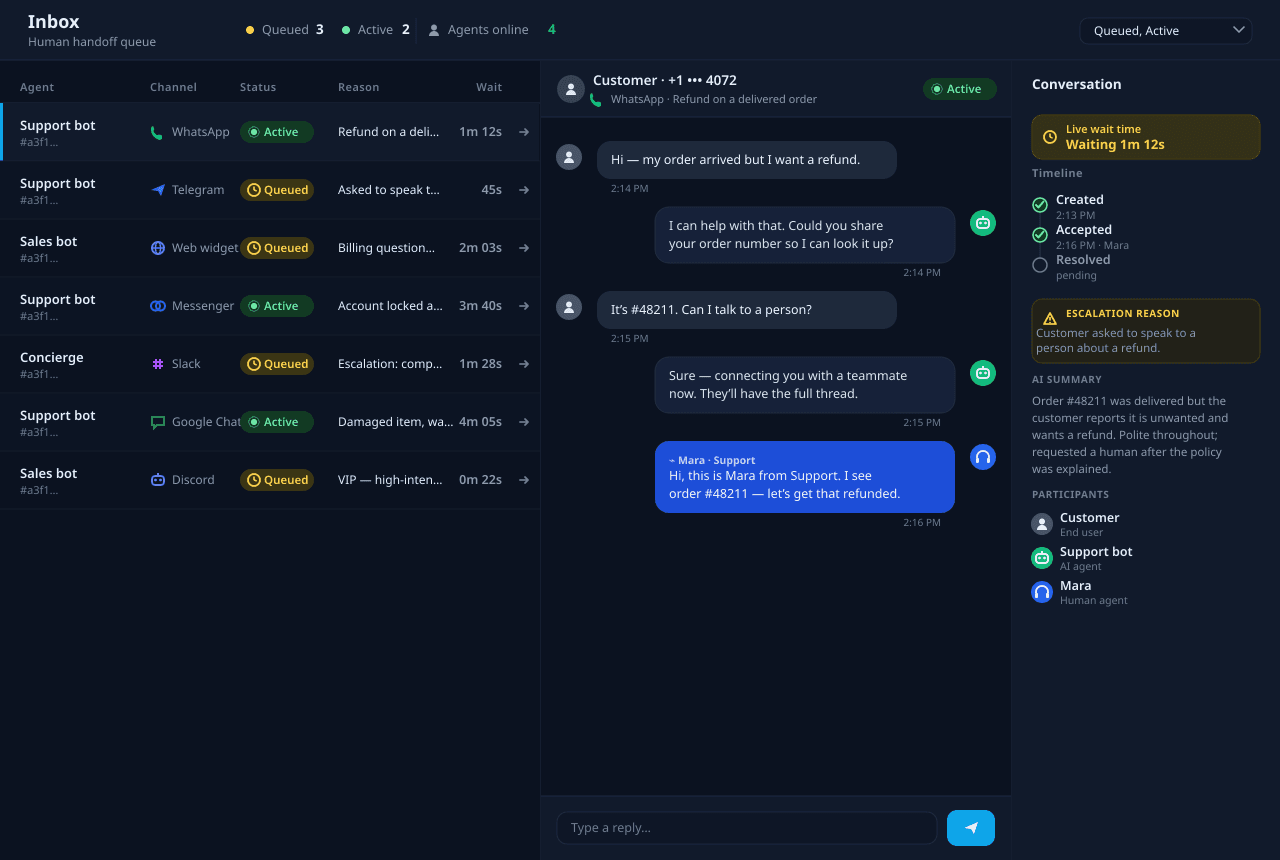Click the Active status of Google Chat row
The width and height of the screenshot is (1280, 860).
277,422
